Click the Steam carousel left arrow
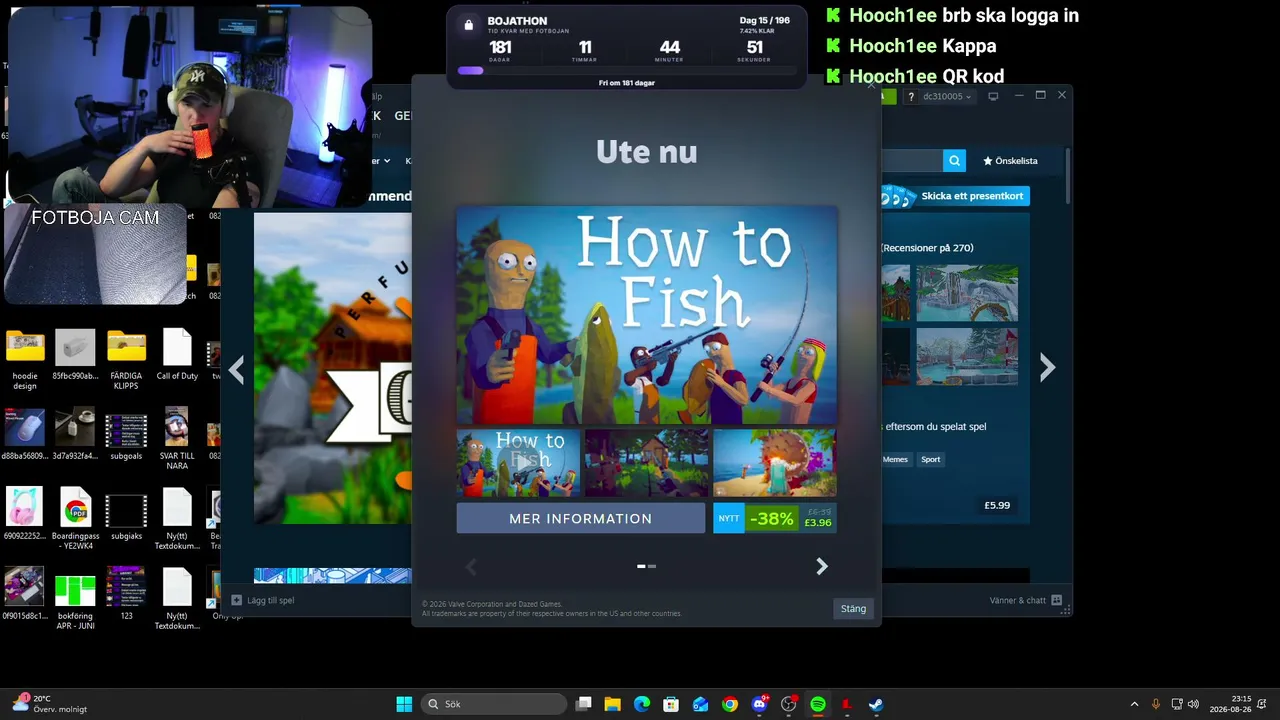The height and width of the screenshot is (720, 1280). (236, 370)
